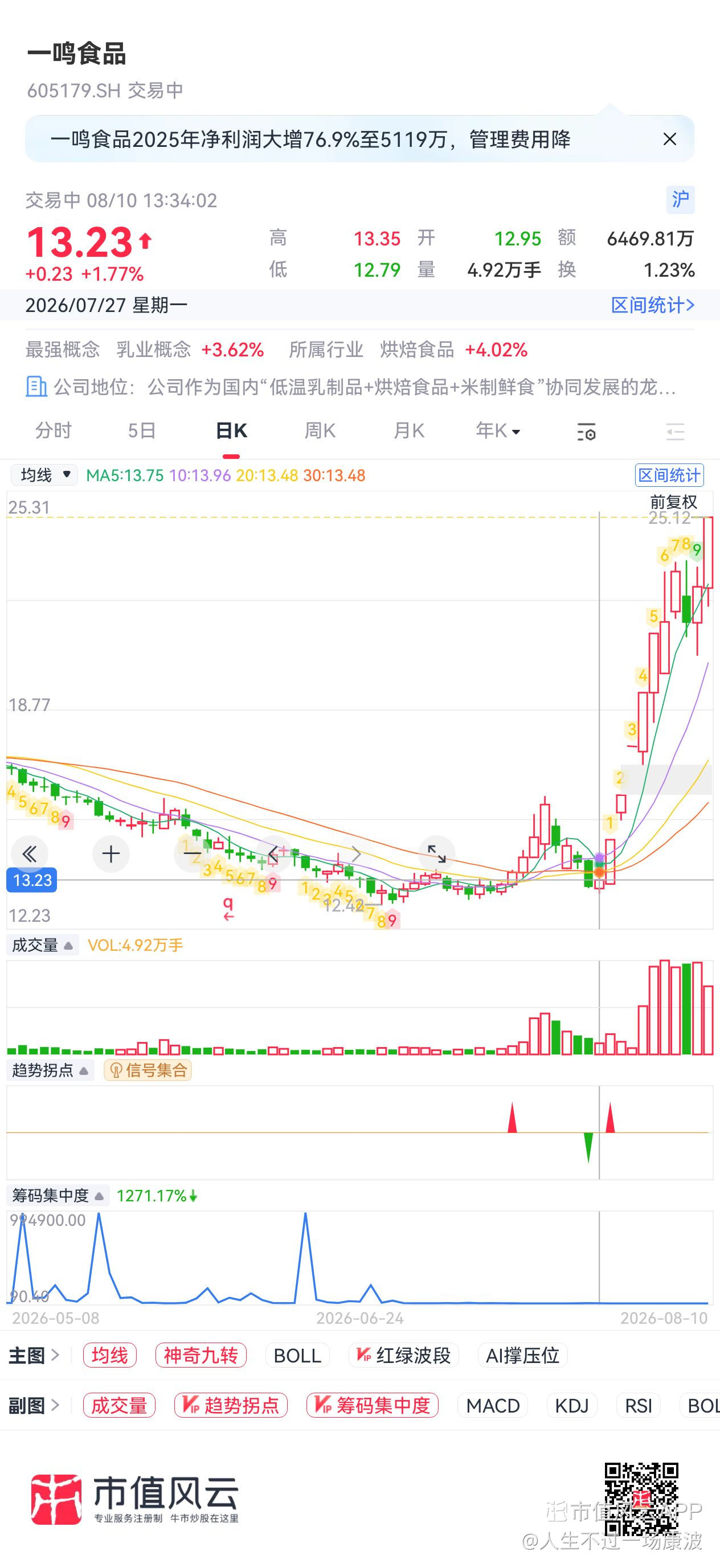The image size is (720, 1568).
Task: Switch to 5日 chart tab
Action: [142, 431]
